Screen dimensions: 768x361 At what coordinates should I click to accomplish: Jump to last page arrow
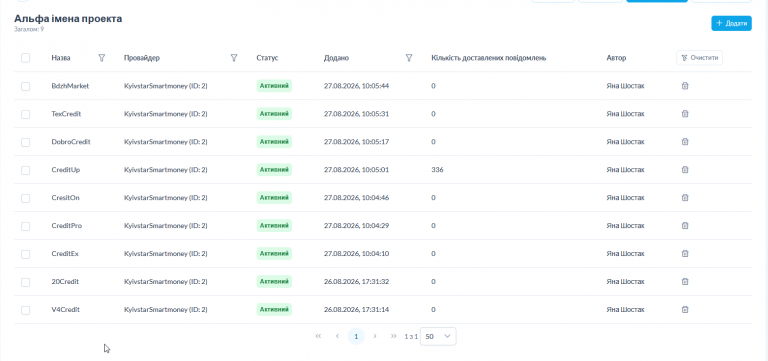pyautogui.click(x=393, y=336)
